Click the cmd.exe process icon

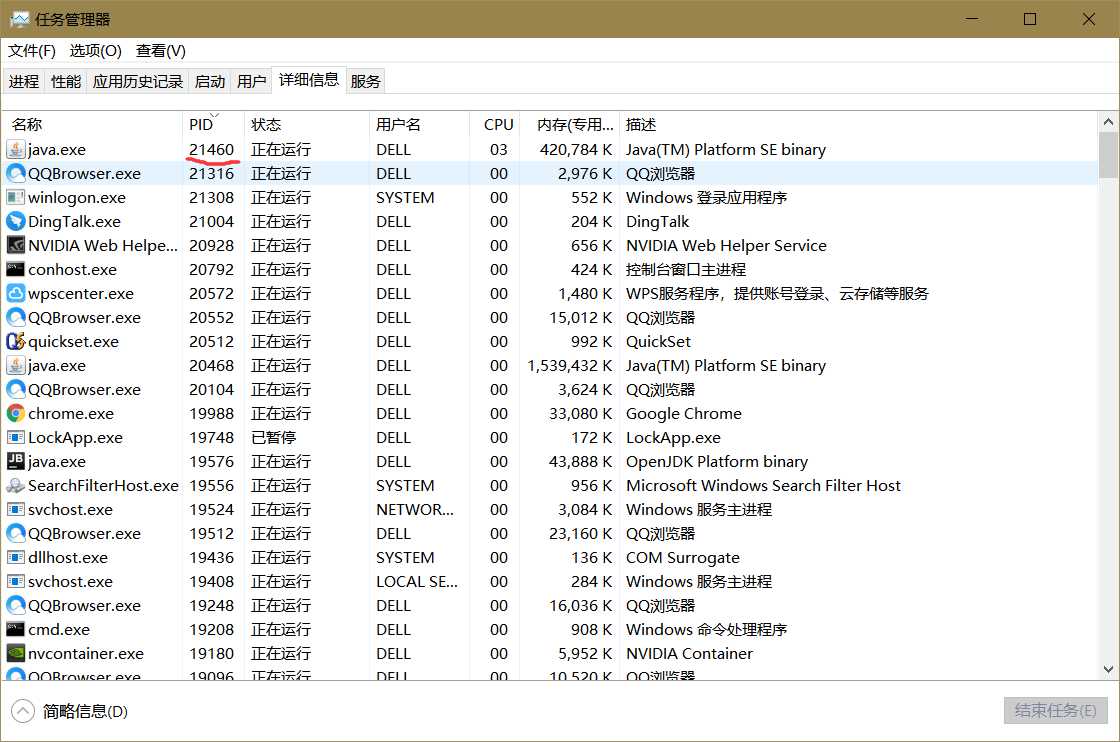coord(16,629)
